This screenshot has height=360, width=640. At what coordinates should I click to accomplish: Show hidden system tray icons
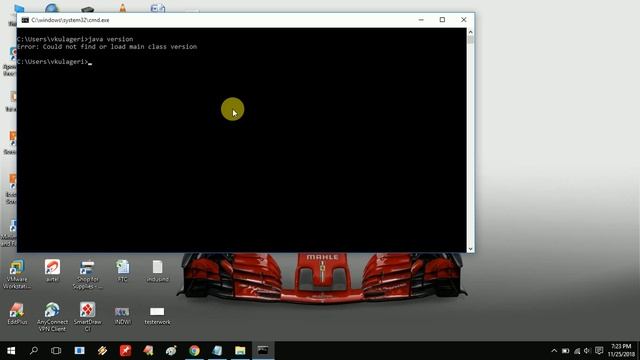[x=554, y=351]
